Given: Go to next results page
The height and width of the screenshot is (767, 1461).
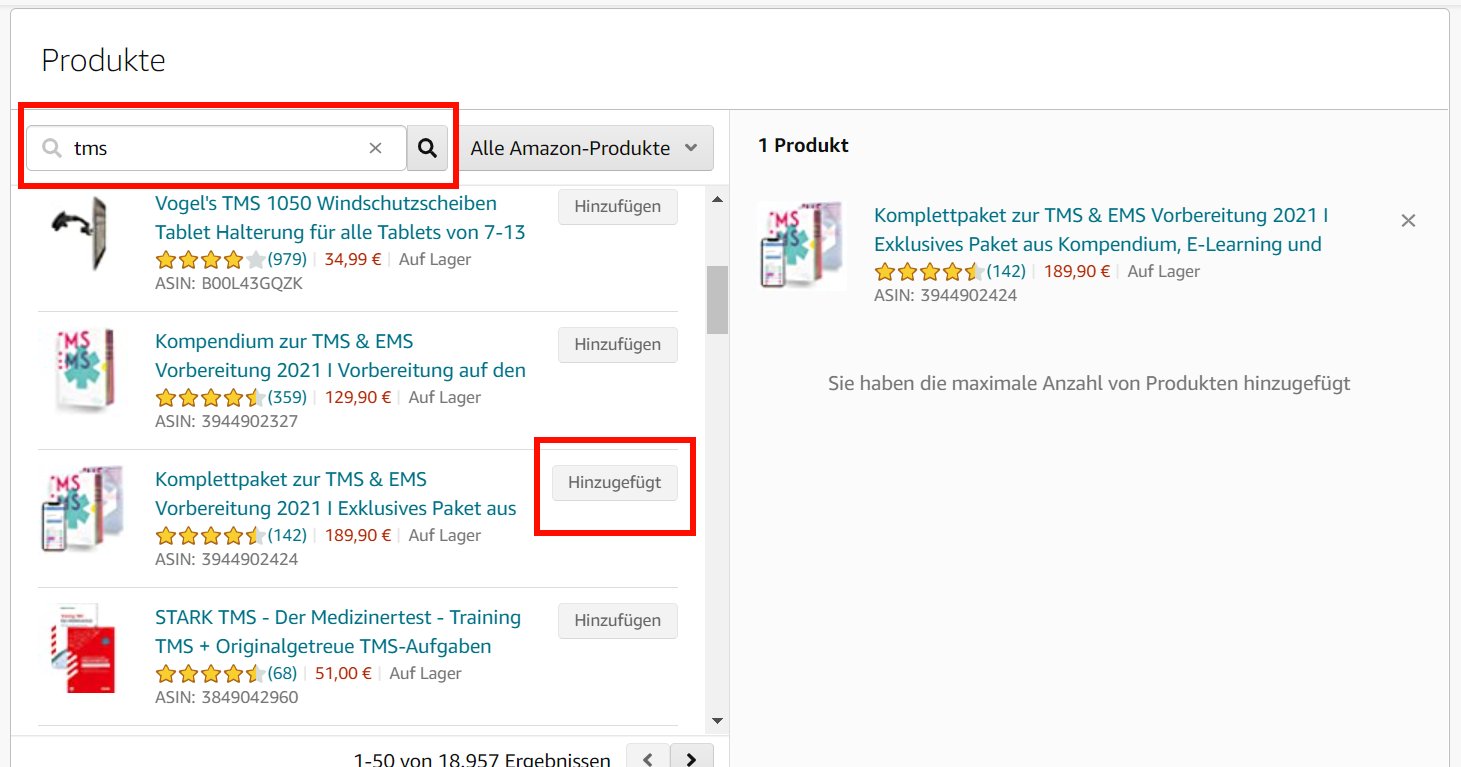Looking at the screenshot, I should (x=691, y=760).
